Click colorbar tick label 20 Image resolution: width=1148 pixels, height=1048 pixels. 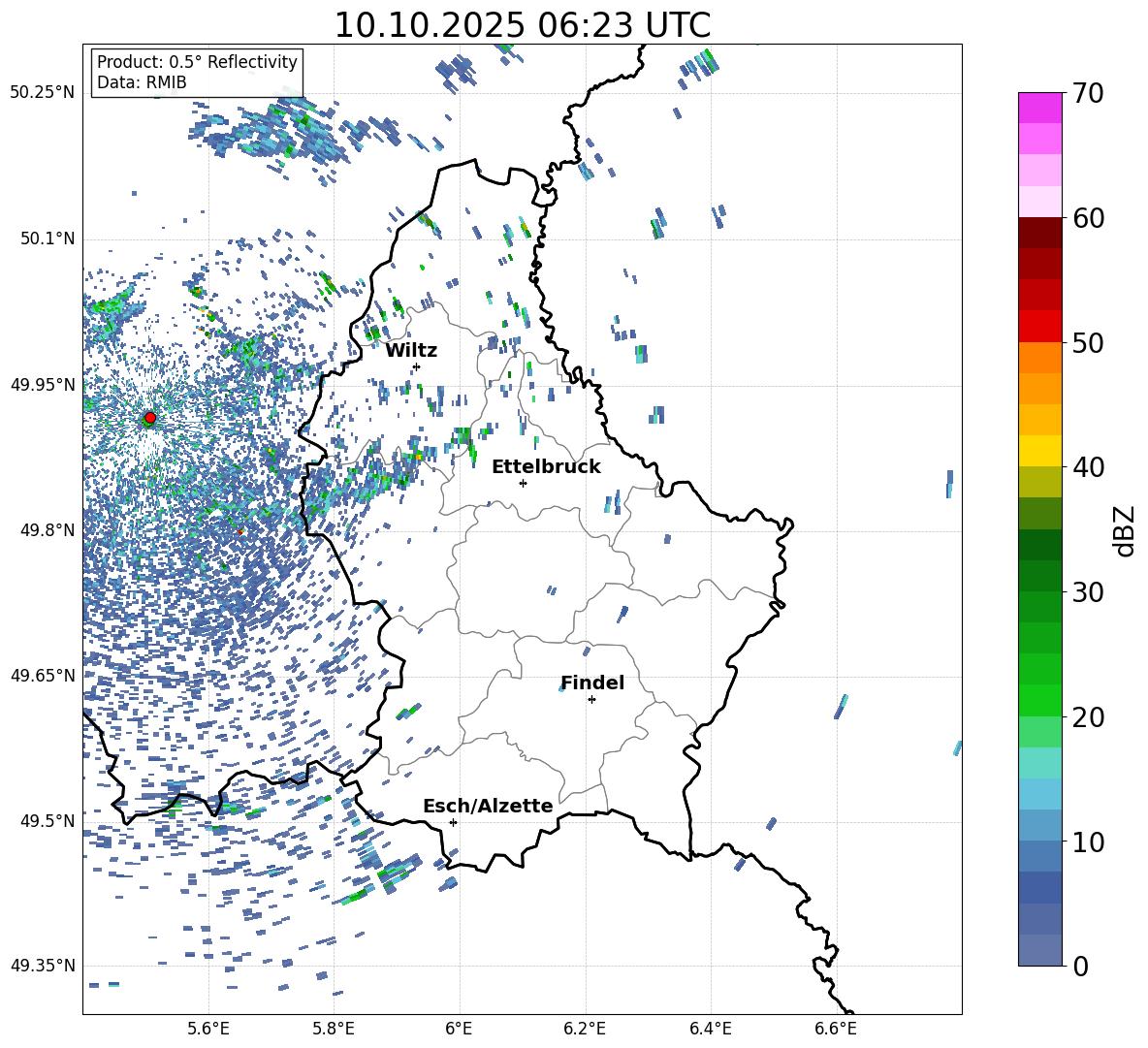[1087, 717]
